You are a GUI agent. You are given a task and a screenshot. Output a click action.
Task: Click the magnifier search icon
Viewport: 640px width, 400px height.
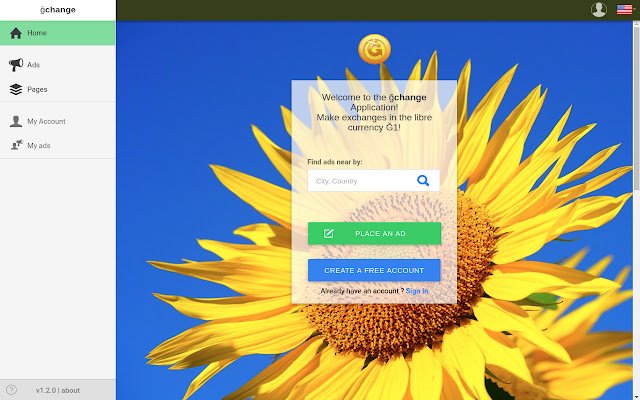pyautogui.click(x=423, y=180)
